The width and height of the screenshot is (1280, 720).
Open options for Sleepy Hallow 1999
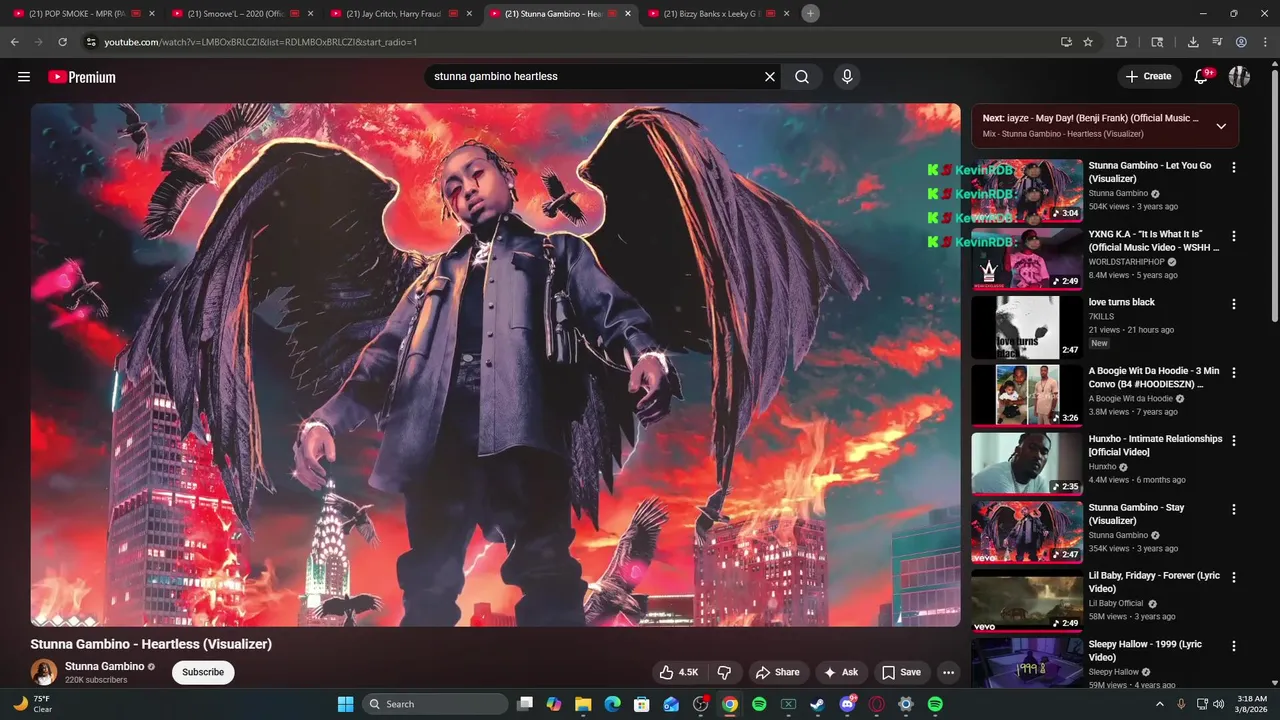pyautogui.click(x=1233, y=646)
